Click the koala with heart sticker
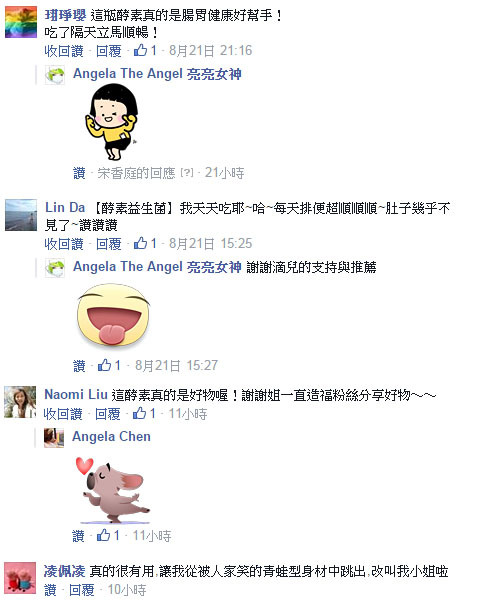481x606 pixels. (x=113, y=490)
